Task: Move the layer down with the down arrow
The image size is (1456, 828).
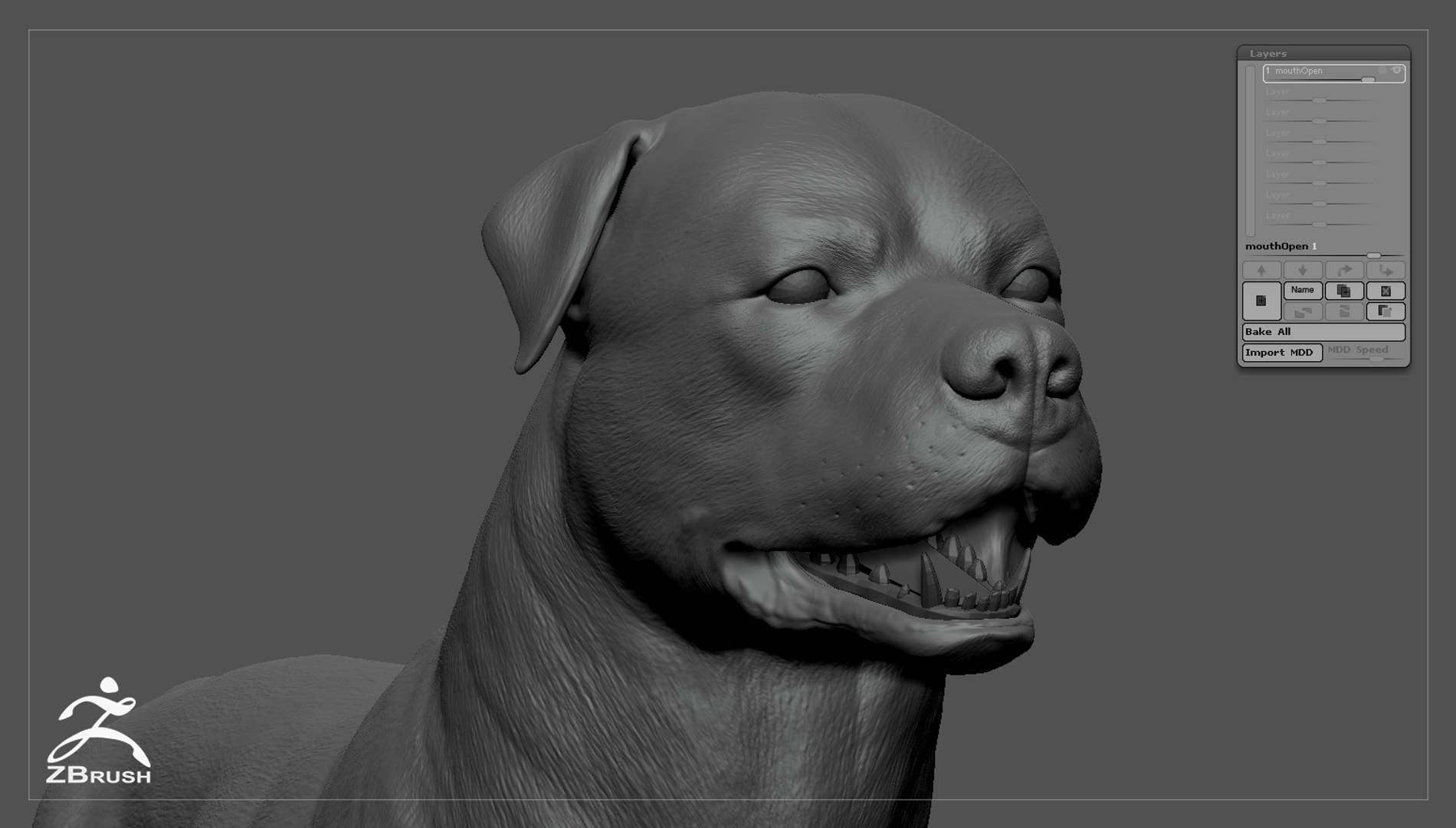Action: point(1303,271)
